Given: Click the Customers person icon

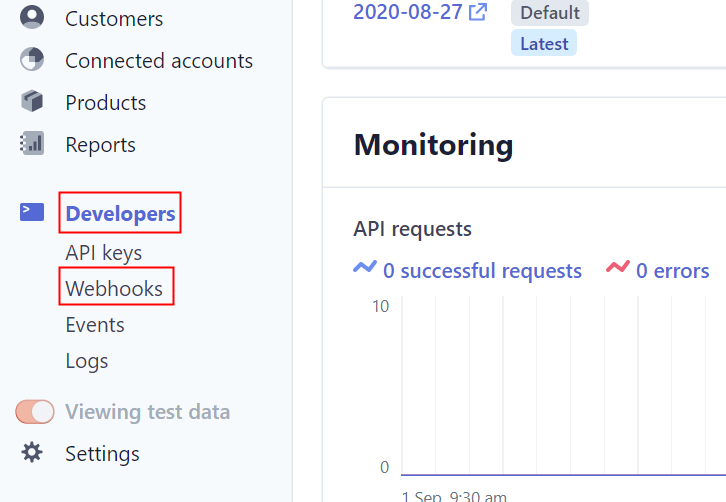Looking at the screenshot, I should click(32, 18).
